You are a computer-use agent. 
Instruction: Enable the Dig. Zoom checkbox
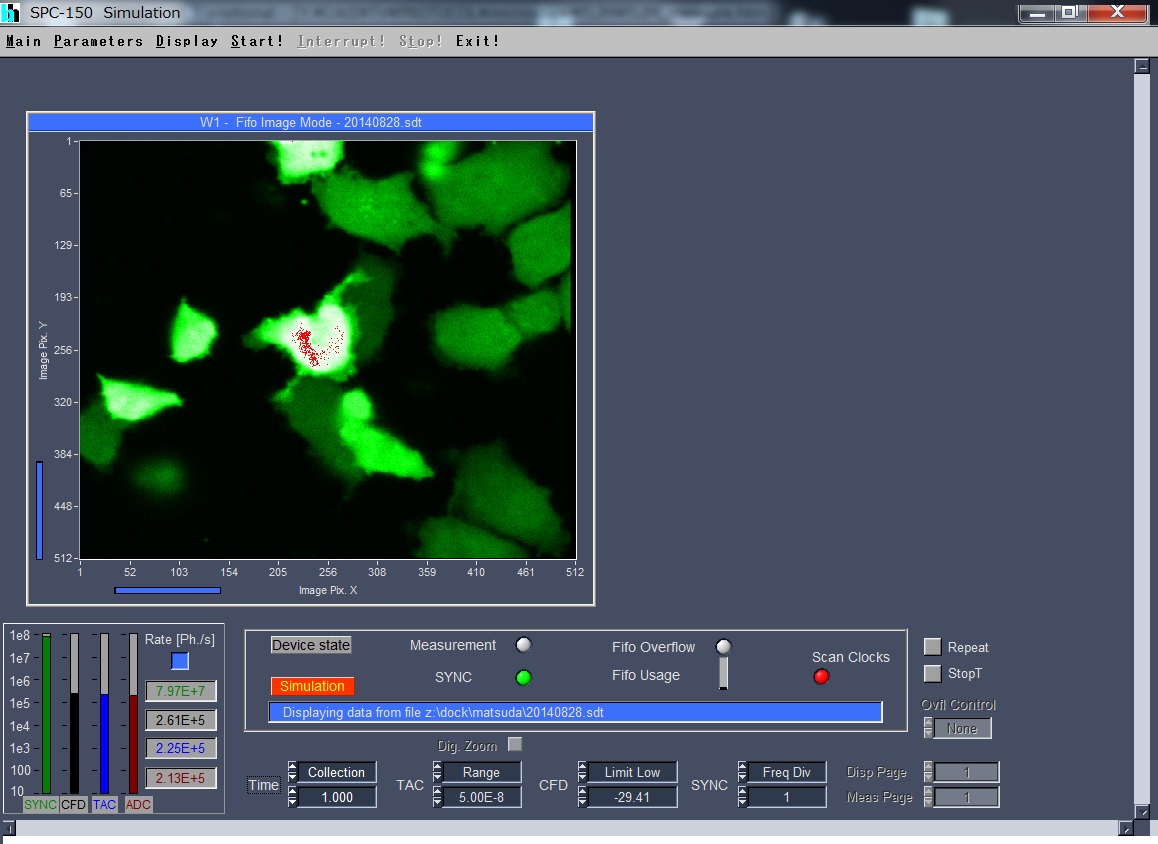(515, 744)
